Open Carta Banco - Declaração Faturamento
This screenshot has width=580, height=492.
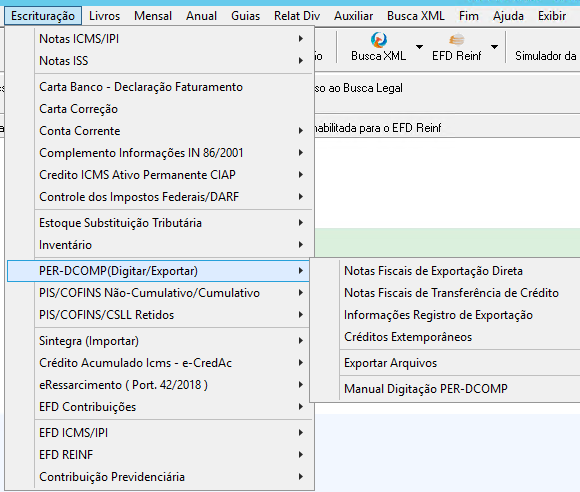tap(141, 87)
